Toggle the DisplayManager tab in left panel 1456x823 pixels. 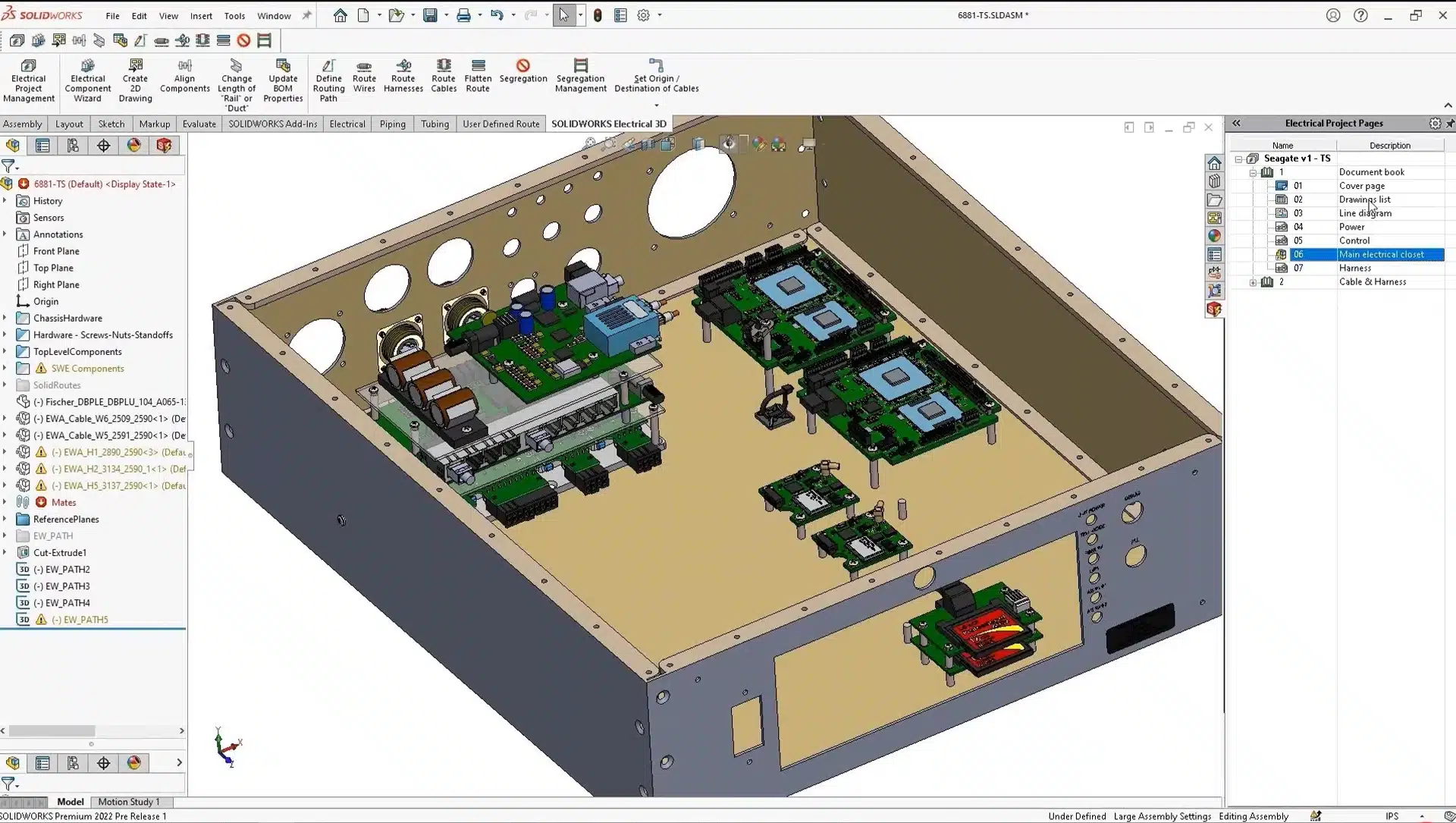[x=133, y=146]
